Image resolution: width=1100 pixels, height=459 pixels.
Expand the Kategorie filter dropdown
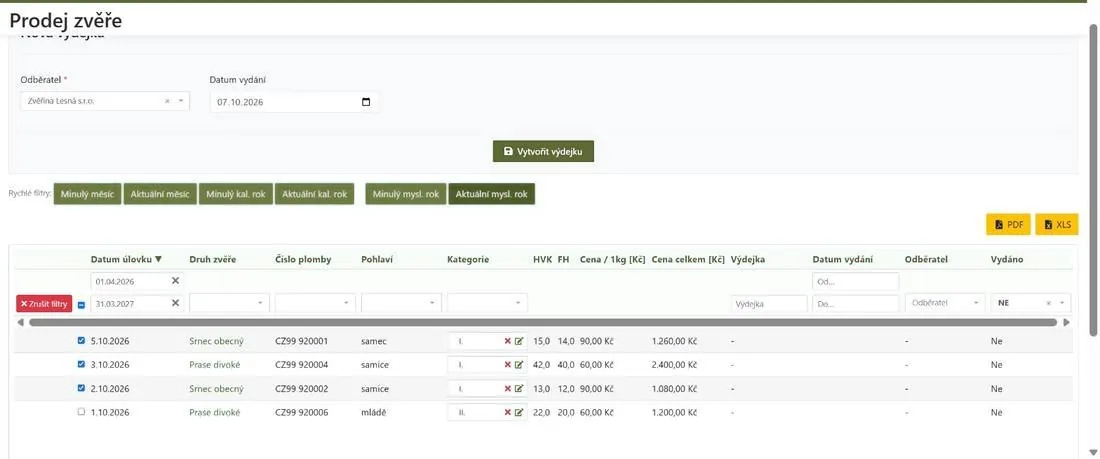[x=487, y=303]
